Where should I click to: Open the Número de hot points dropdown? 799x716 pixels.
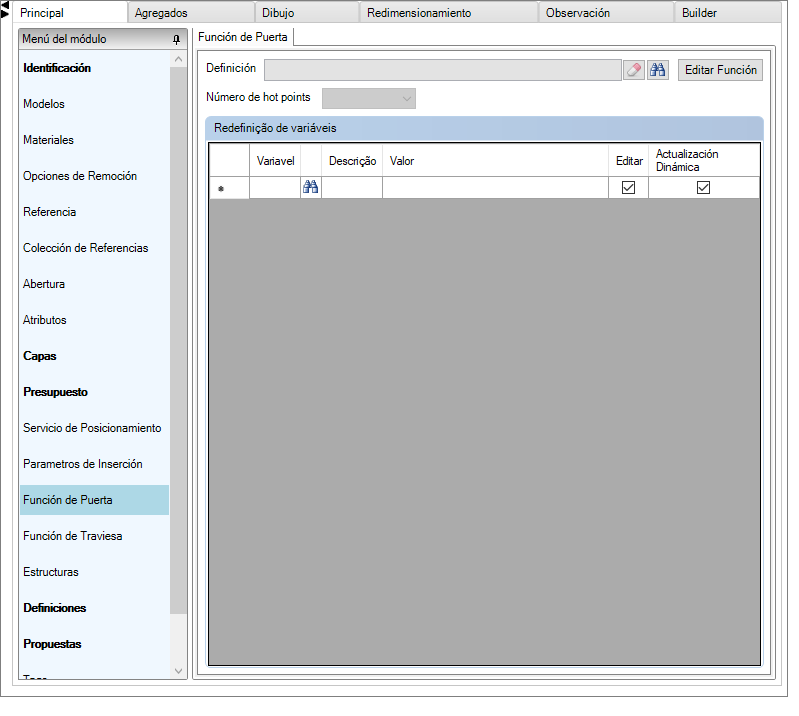point(368,98)
